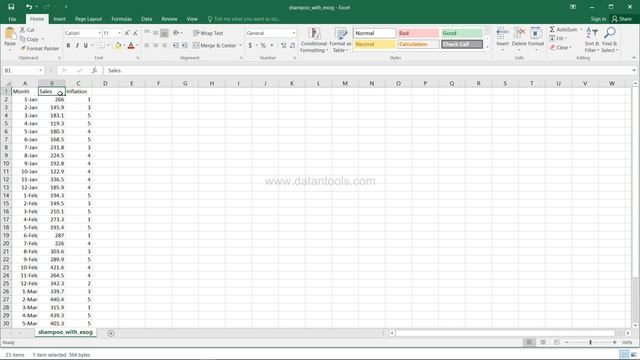
Task: Click the yellow Fill Color swatch
Action: click(118, 46)
